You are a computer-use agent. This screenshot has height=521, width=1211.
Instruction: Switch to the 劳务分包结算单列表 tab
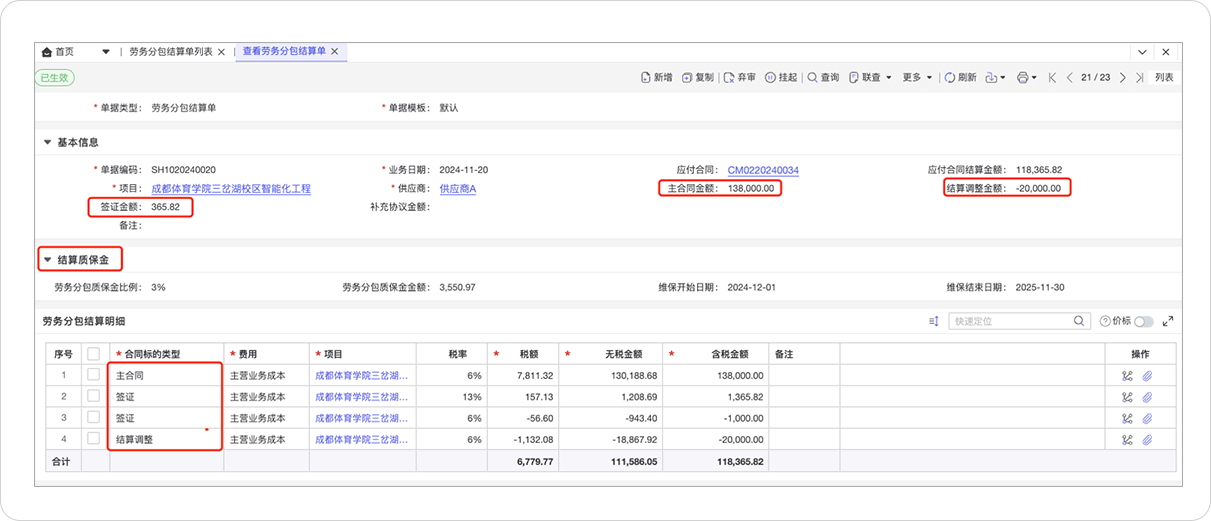171,51
